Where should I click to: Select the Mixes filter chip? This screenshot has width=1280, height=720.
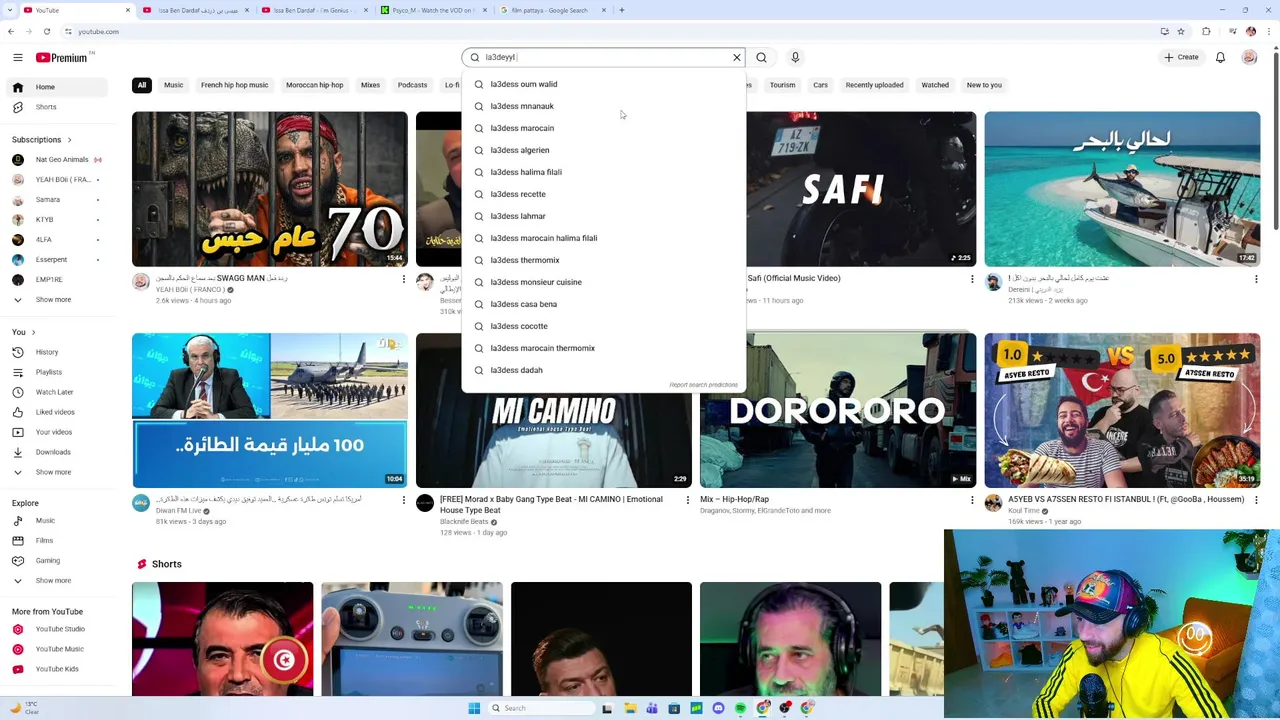point(370,85)
